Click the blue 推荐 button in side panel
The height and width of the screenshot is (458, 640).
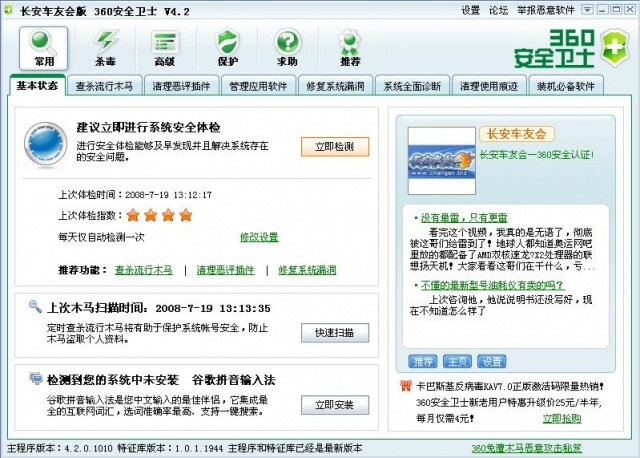click(x=422, y=361)
